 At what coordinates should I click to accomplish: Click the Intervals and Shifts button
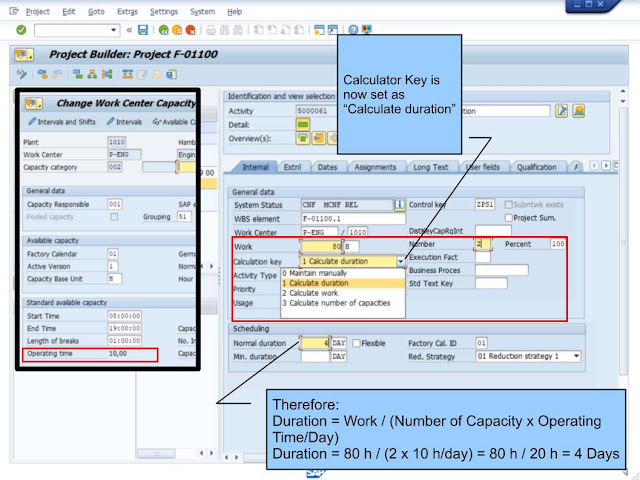pos(62,122)
